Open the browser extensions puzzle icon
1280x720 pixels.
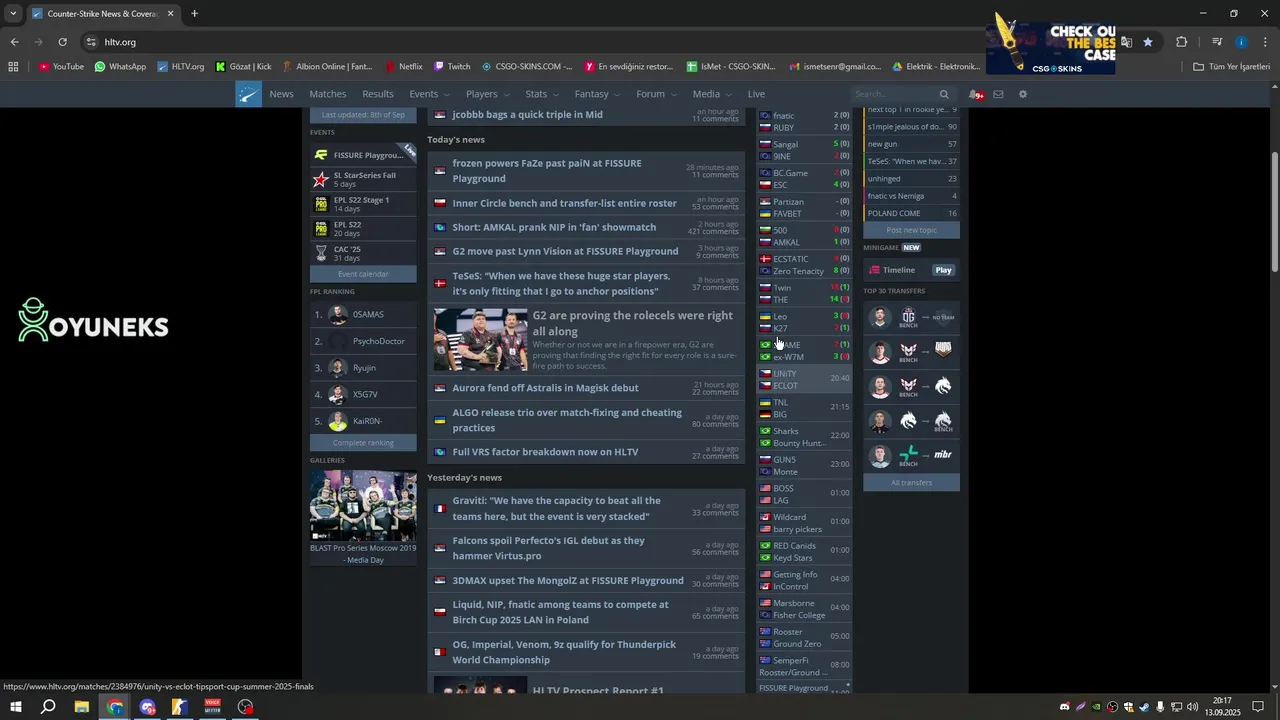(1181, 42)
